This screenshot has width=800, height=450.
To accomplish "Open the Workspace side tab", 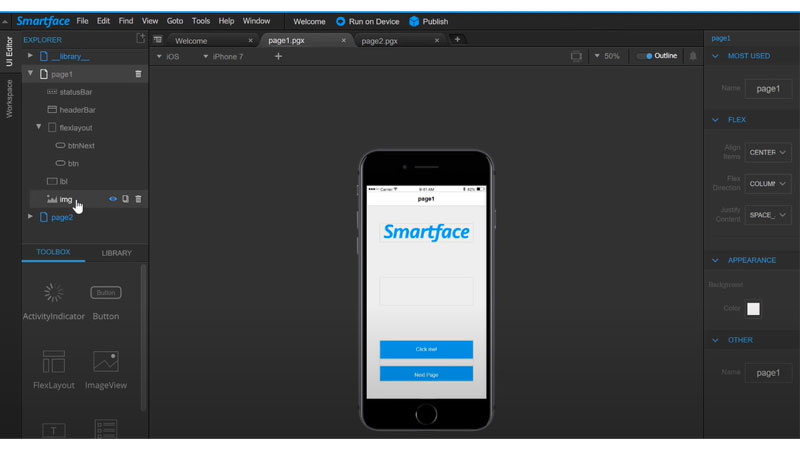I will tap(9, 99).
